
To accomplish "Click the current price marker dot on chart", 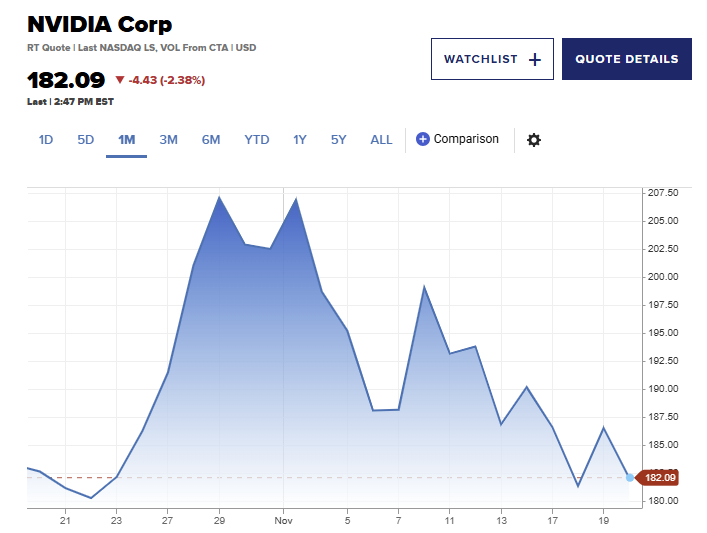I will [x=629, y=477].
